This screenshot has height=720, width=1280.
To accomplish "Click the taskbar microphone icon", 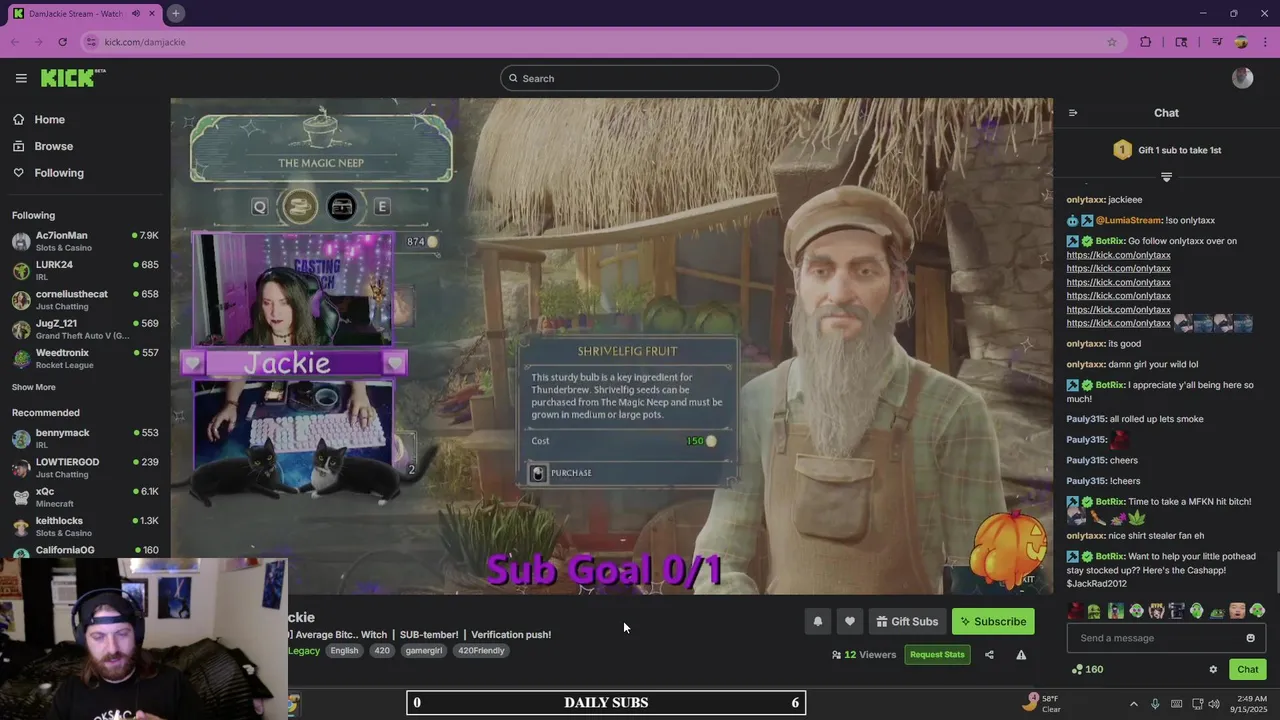I will (x=1155, y=704).
